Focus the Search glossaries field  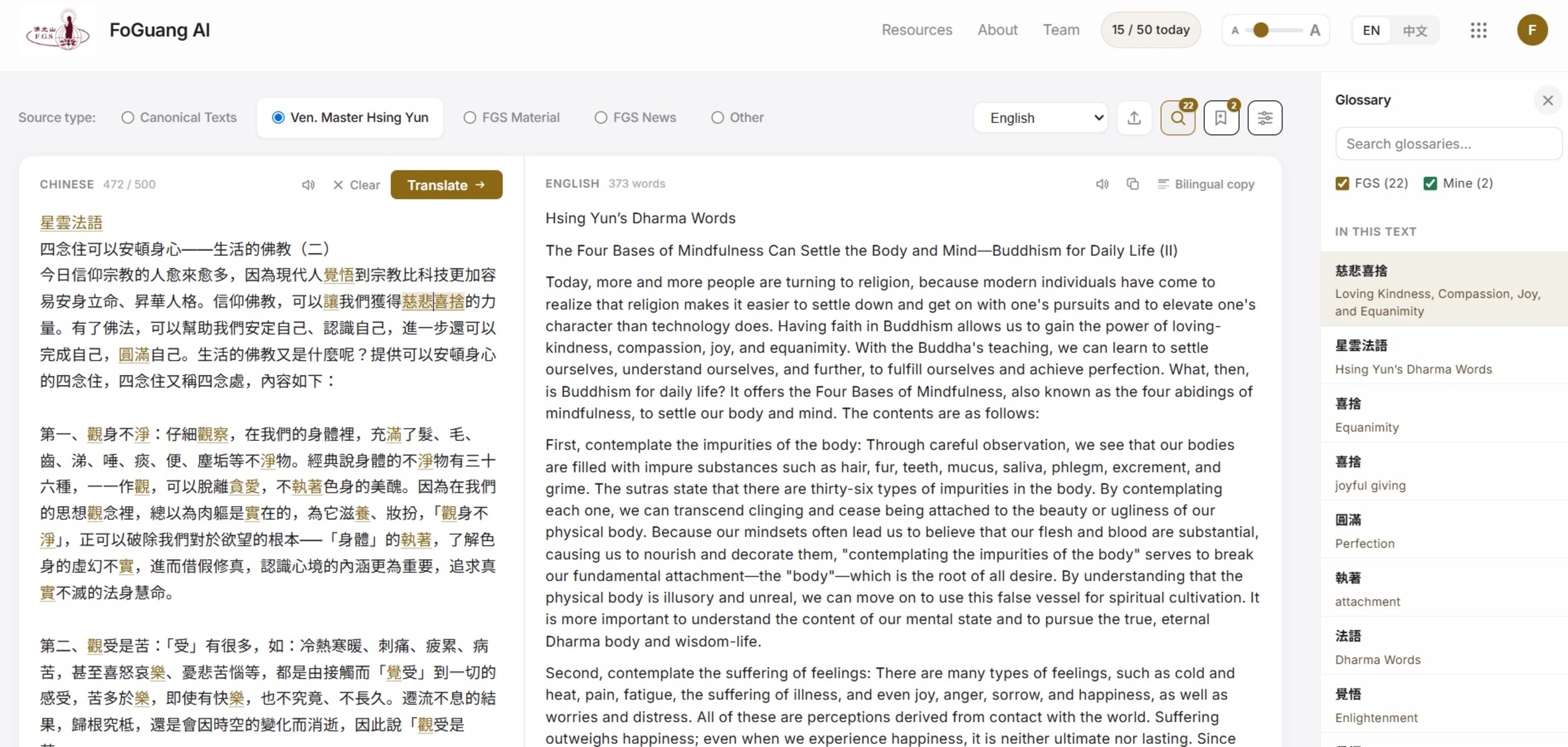click(1448, 144)
